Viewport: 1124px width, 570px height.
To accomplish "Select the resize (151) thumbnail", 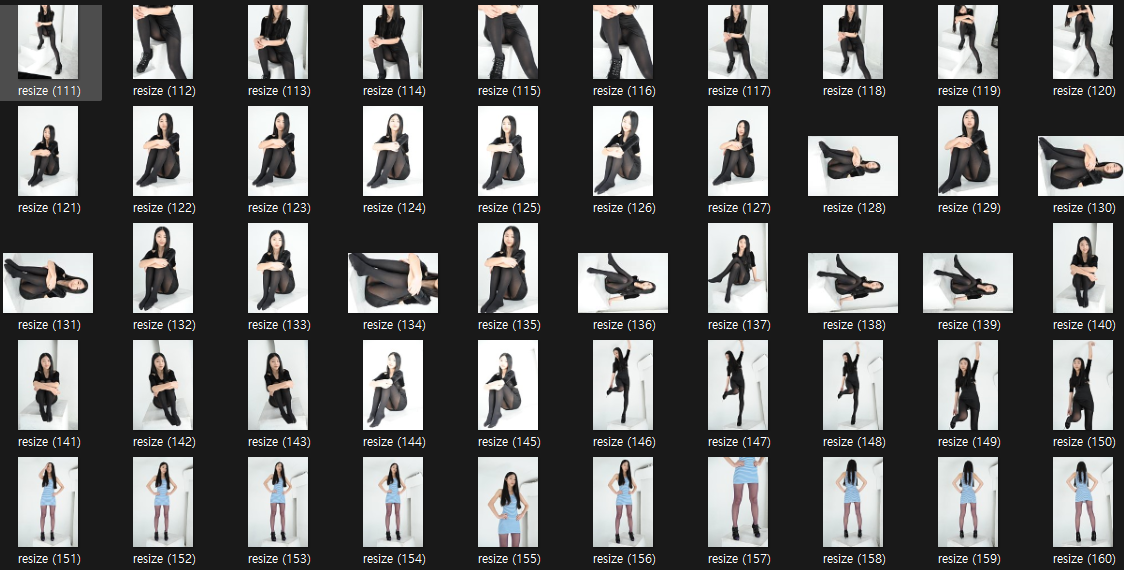I will point(48,502).
